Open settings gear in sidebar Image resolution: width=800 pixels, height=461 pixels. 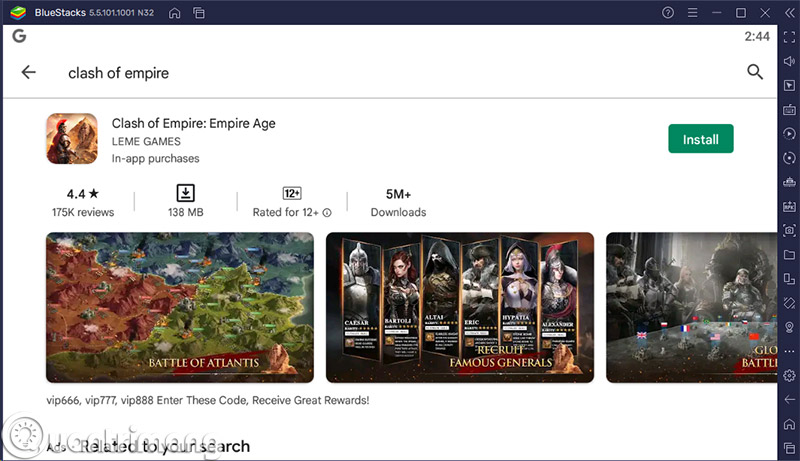tap(789, 376)
